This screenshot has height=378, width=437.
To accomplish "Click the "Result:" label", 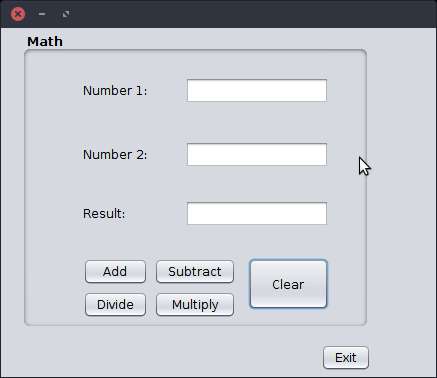I will (x=104, y=214).
